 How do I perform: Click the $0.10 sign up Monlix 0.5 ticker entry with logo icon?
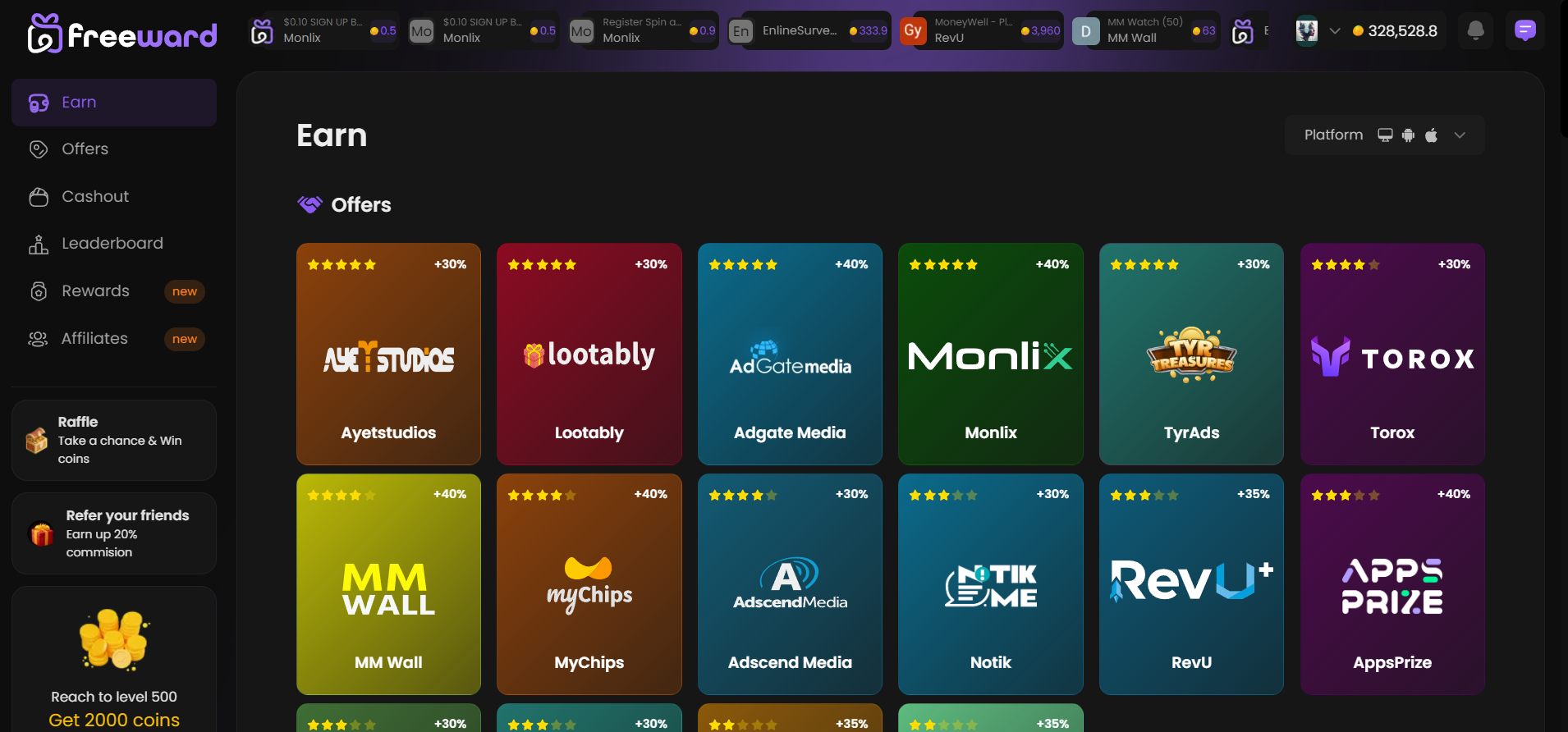[x=323, y=30]
